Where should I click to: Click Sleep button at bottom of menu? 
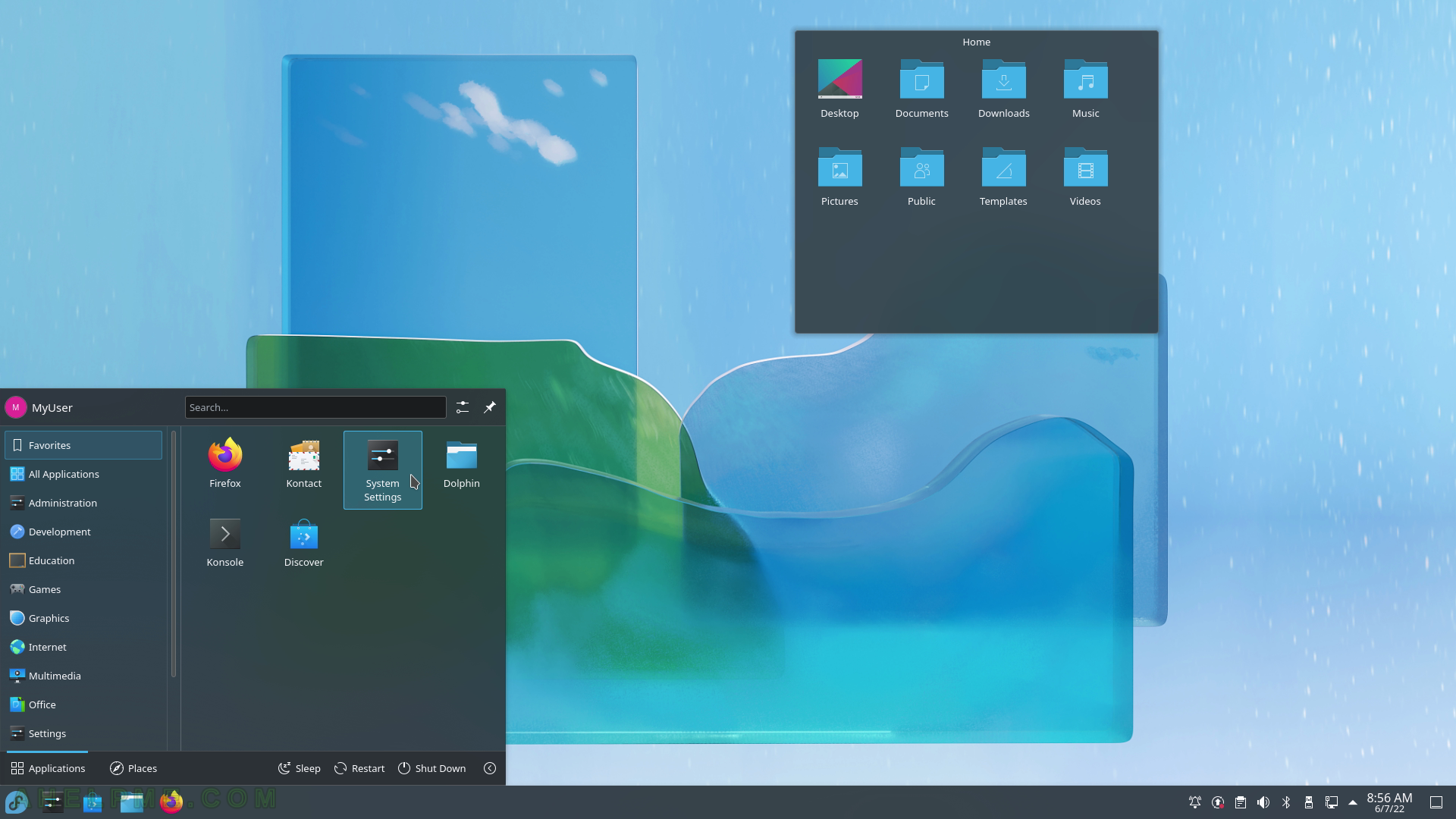[299, 768]
